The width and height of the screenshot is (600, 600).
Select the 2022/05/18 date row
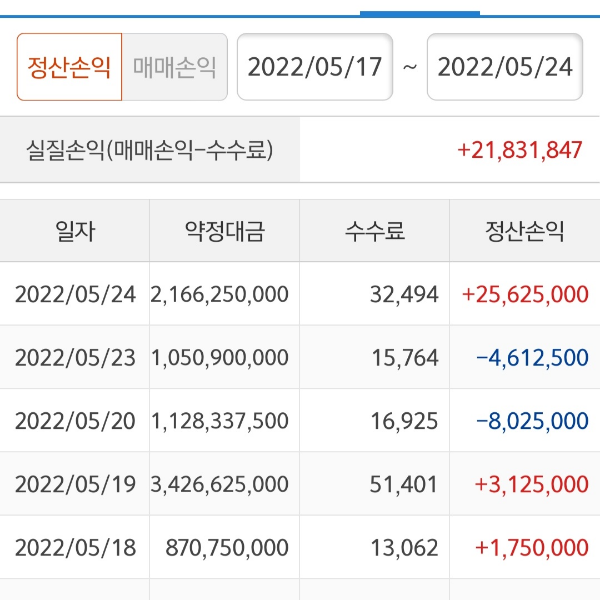75,548
